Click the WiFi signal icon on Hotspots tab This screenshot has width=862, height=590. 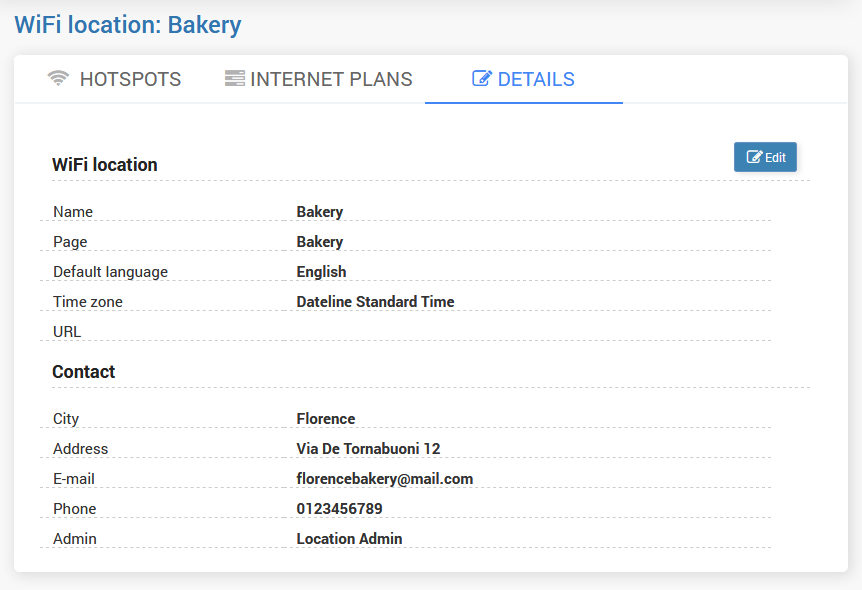(58, 79)
